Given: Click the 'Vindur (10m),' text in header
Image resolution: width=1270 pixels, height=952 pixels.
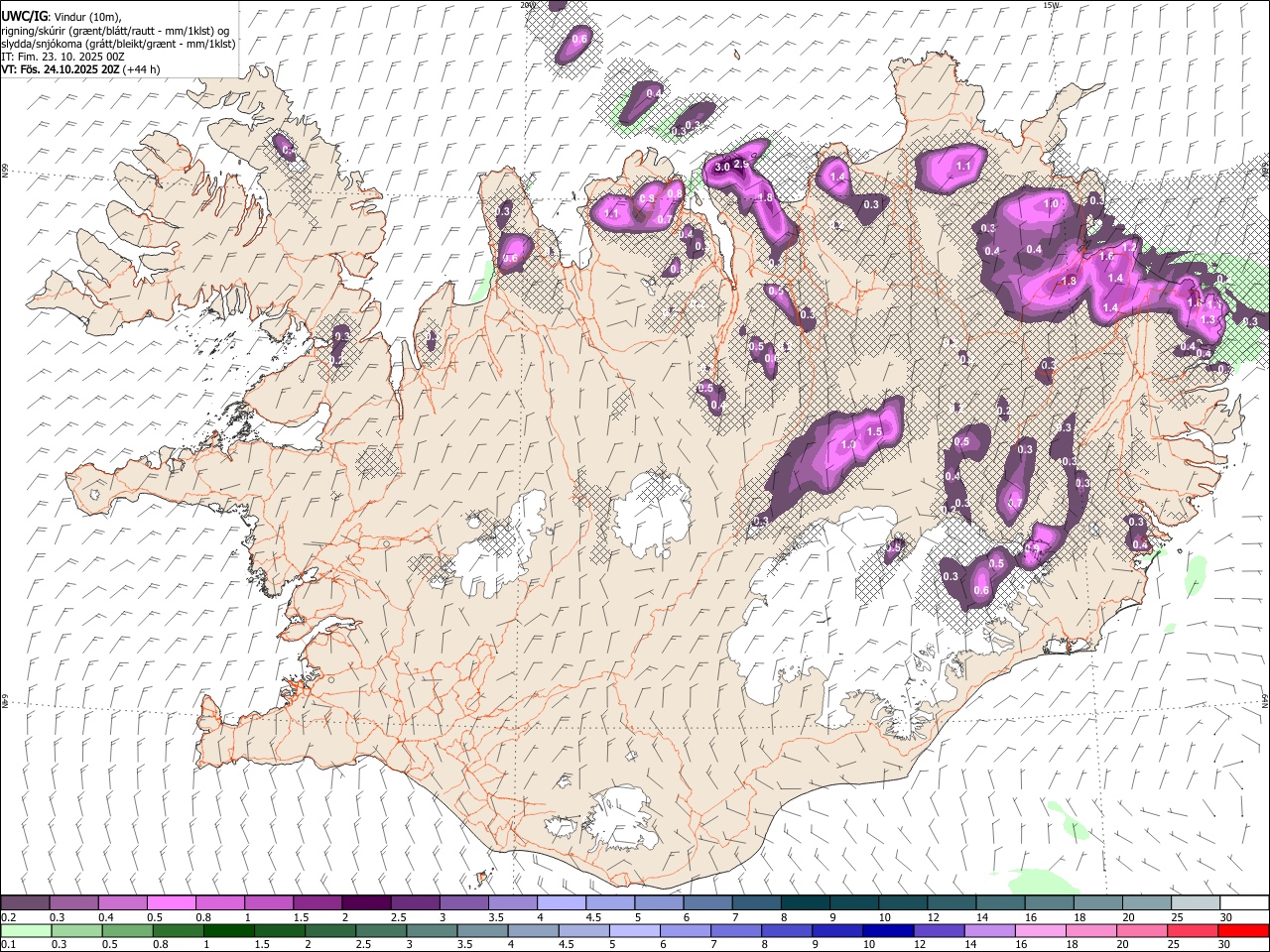Looking at the screenshot, I should point(86,17).
